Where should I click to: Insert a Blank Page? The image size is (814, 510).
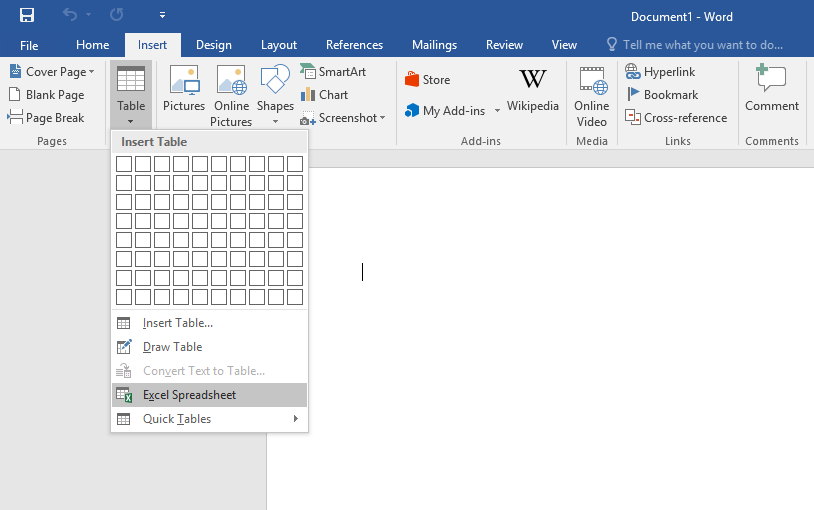[x=47, y=95]
